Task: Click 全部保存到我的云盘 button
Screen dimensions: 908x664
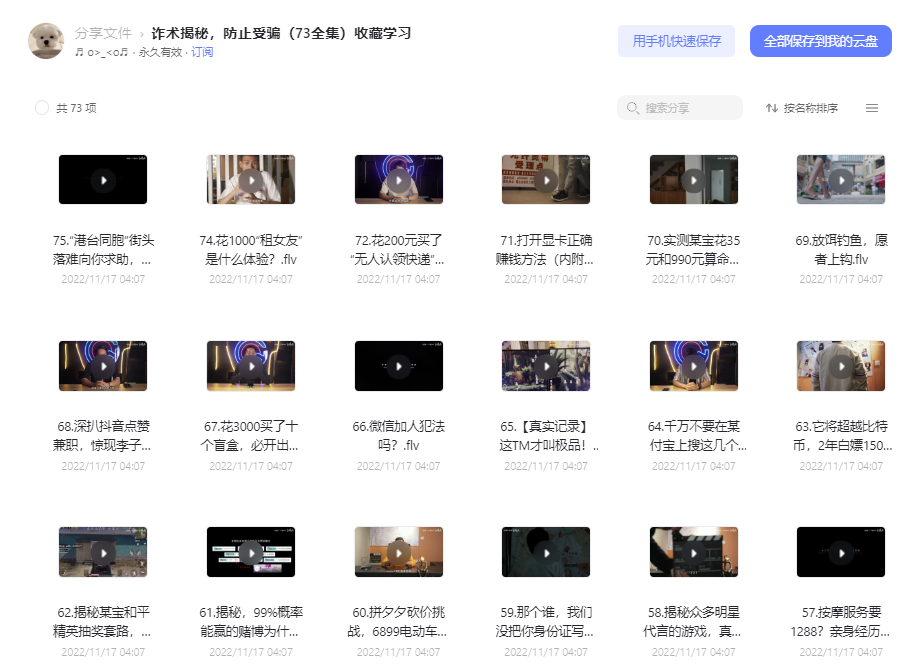Action: (x=820, y=41)
